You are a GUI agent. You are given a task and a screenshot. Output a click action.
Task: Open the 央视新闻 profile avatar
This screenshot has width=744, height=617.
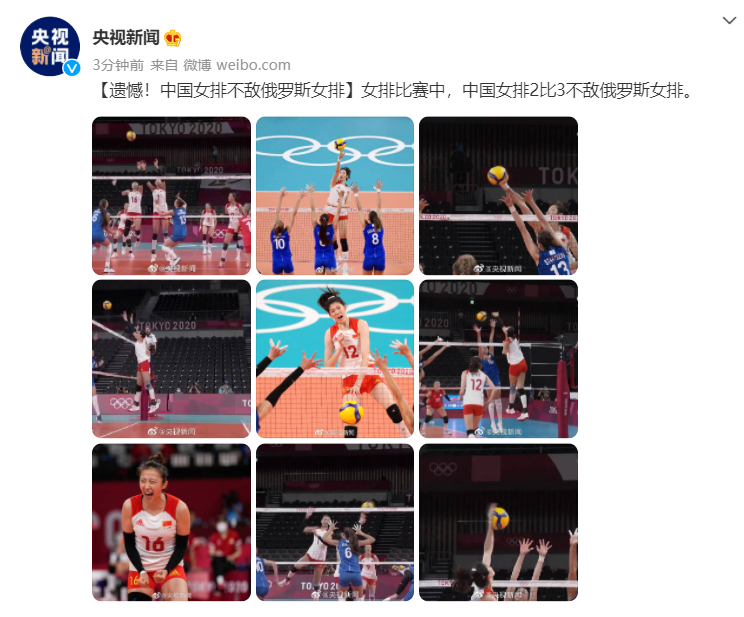coord(50,47)
